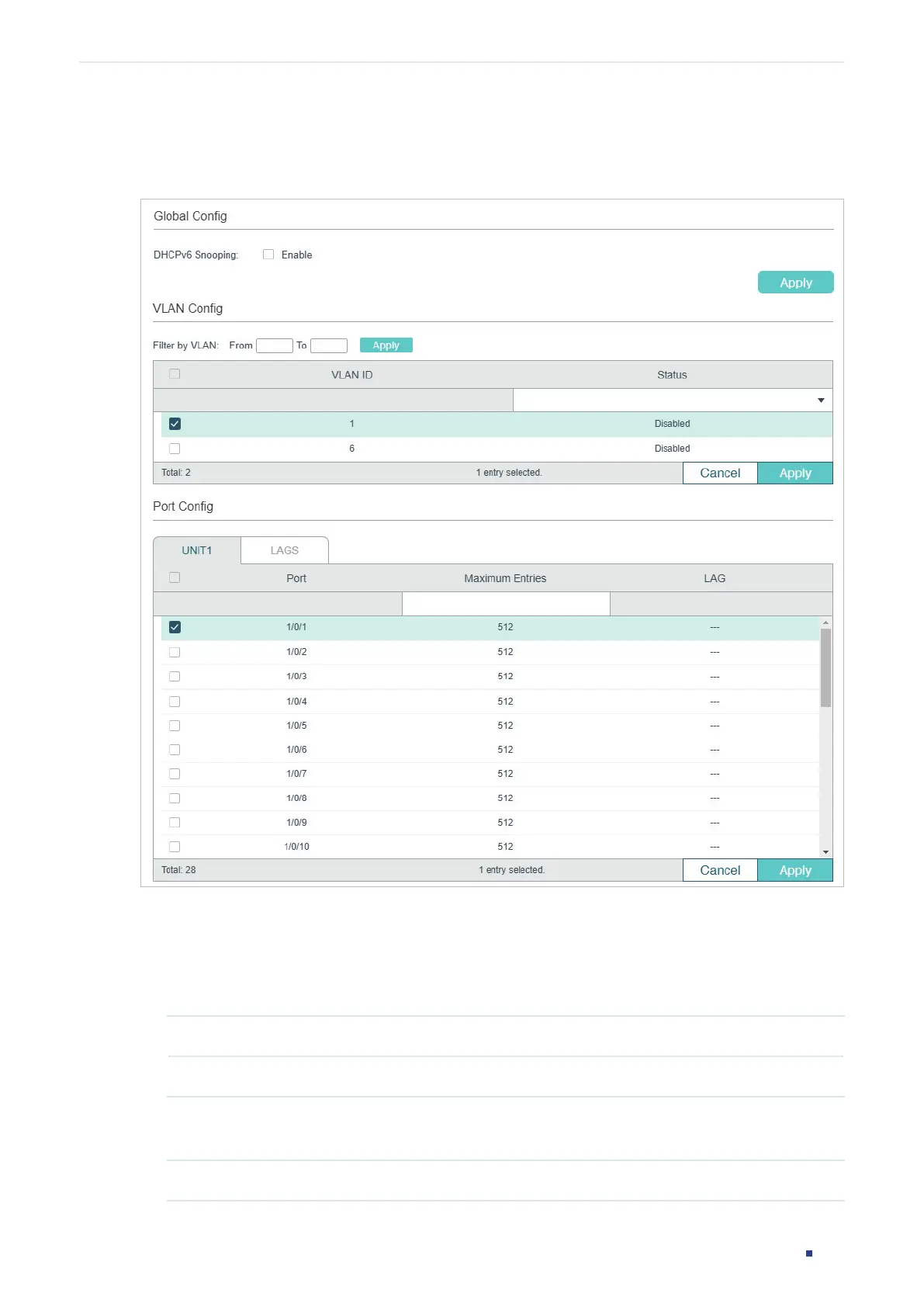Image resolution: width=924 pixels, height=1307 pixels.
Task: Click Cancel in the VLAN Config table footer
Action: click(720, 473)
